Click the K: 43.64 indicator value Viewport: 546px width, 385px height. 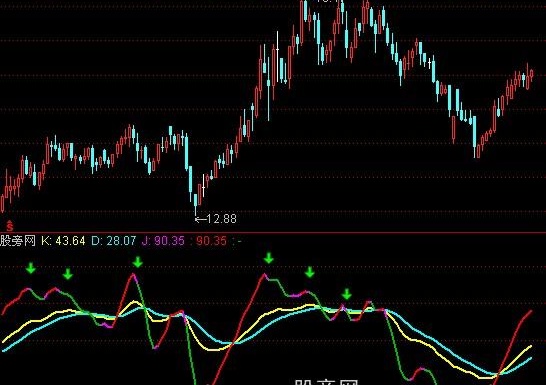coord(63,241)
